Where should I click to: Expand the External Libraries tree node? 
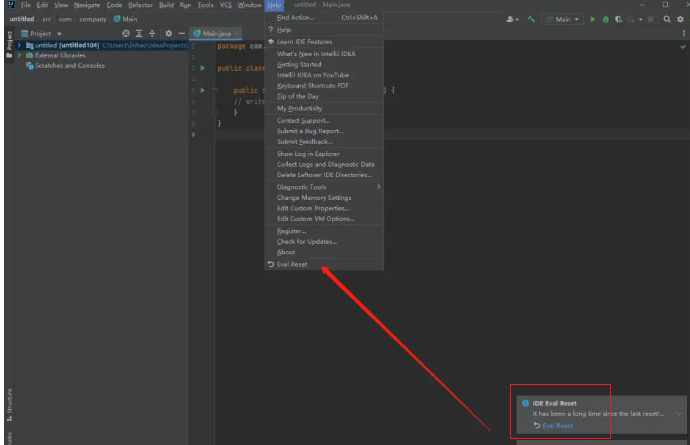click(19, 55)
